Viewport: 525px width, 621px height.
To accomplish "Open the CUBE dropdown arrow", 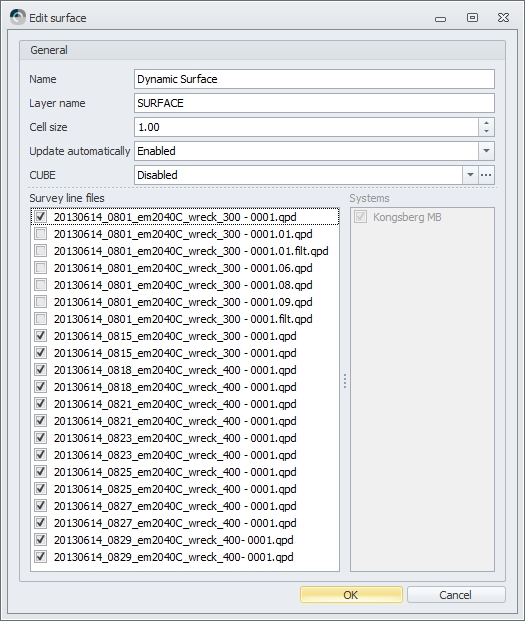I will pyautogui.click(x=470, y=175).
